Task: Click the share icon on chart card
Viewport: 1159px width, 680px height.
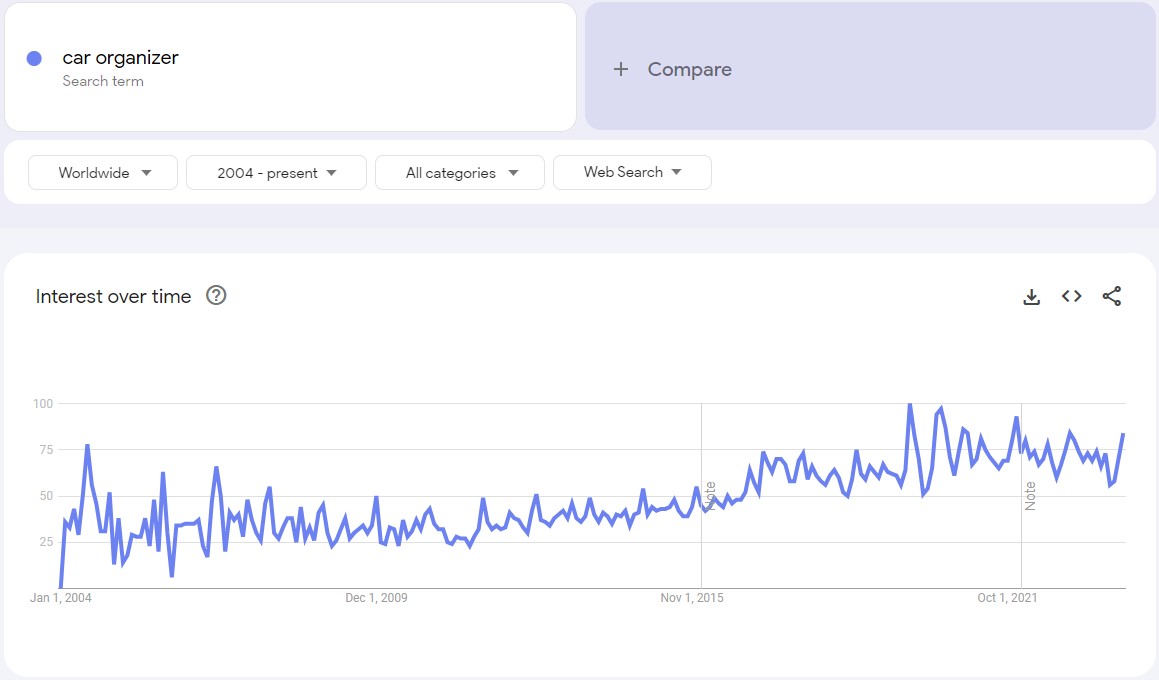Action: tap(1112, 296)
